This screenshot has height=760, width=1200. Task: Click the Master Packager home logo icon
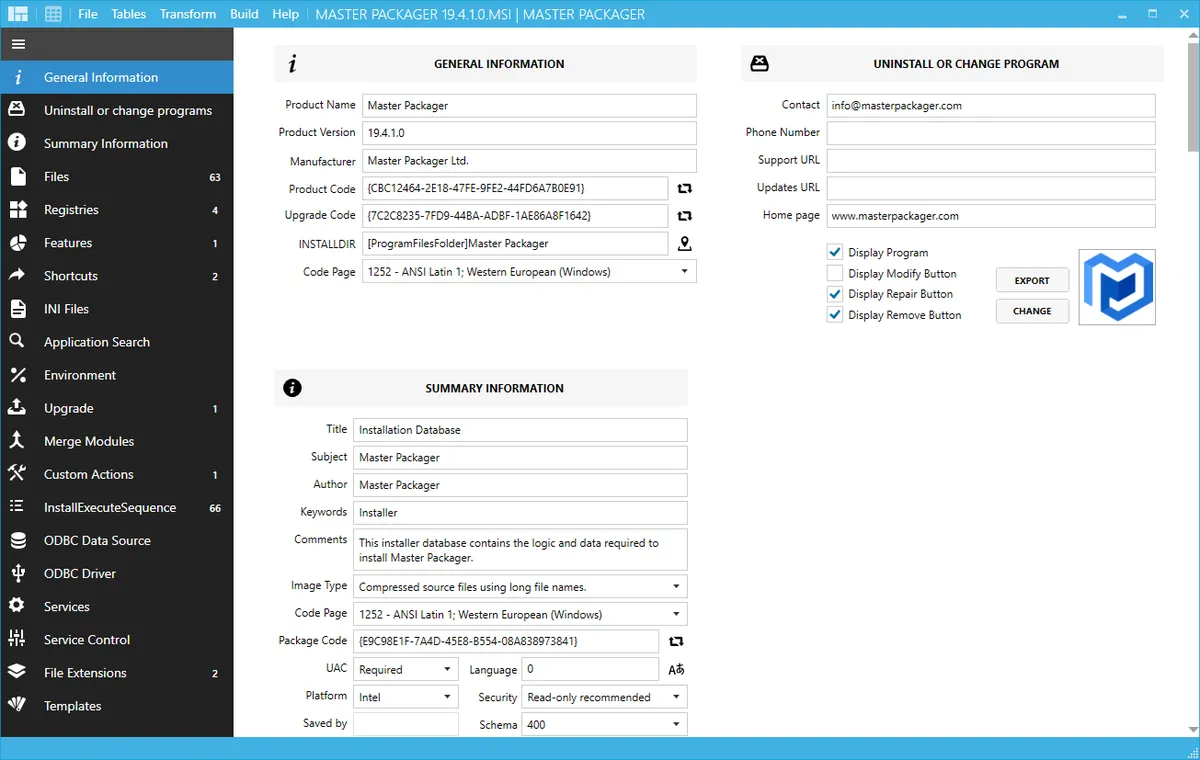pos(17,14)
